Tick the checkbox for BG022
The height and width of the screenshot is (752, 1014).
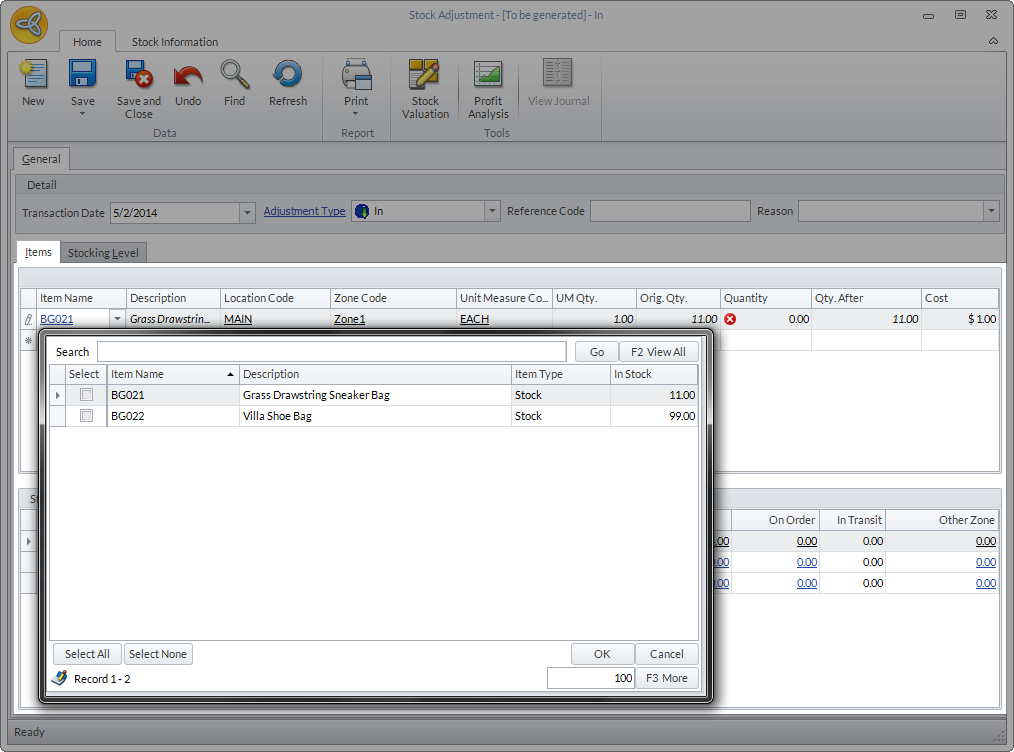coord(86,416)
